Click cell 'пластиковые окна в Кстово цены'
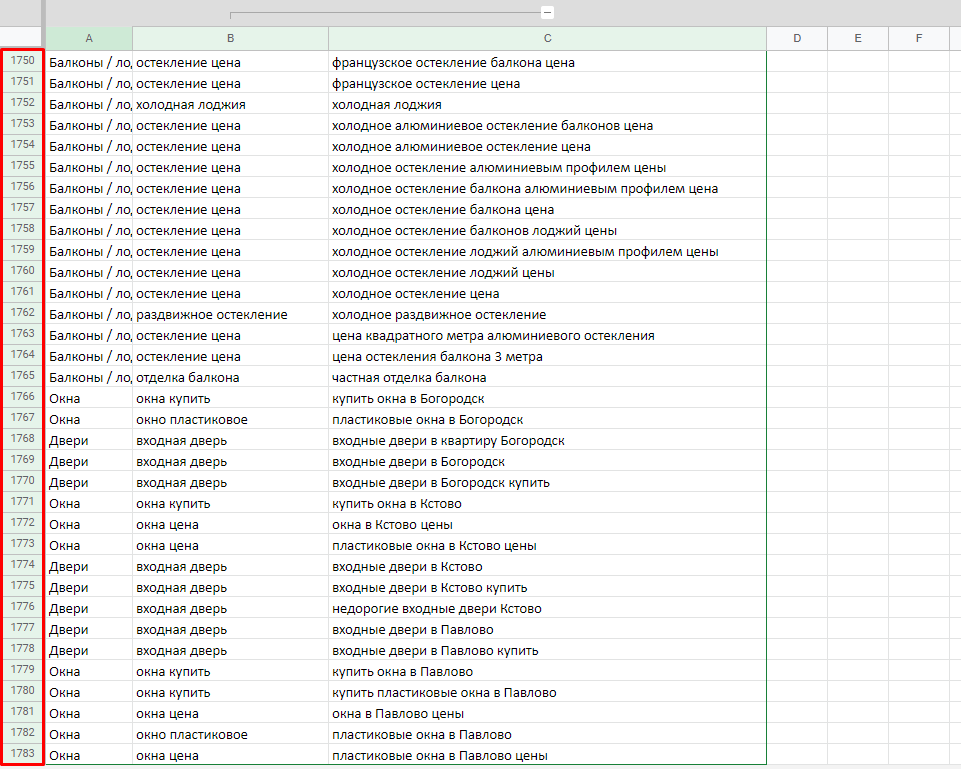Screen dimensions: 961x769 pos(547,546)
